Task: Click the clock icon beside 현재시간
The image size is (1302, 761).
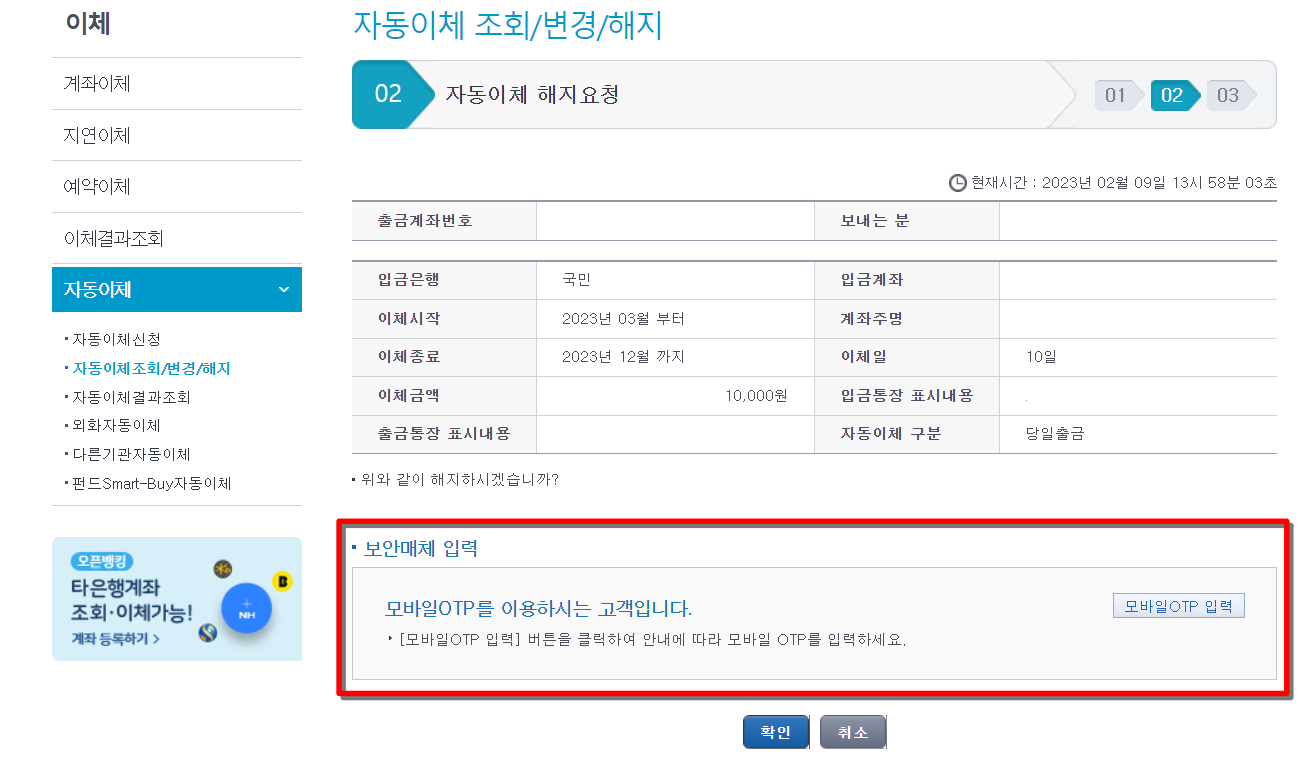Action: tap(958, 181)
